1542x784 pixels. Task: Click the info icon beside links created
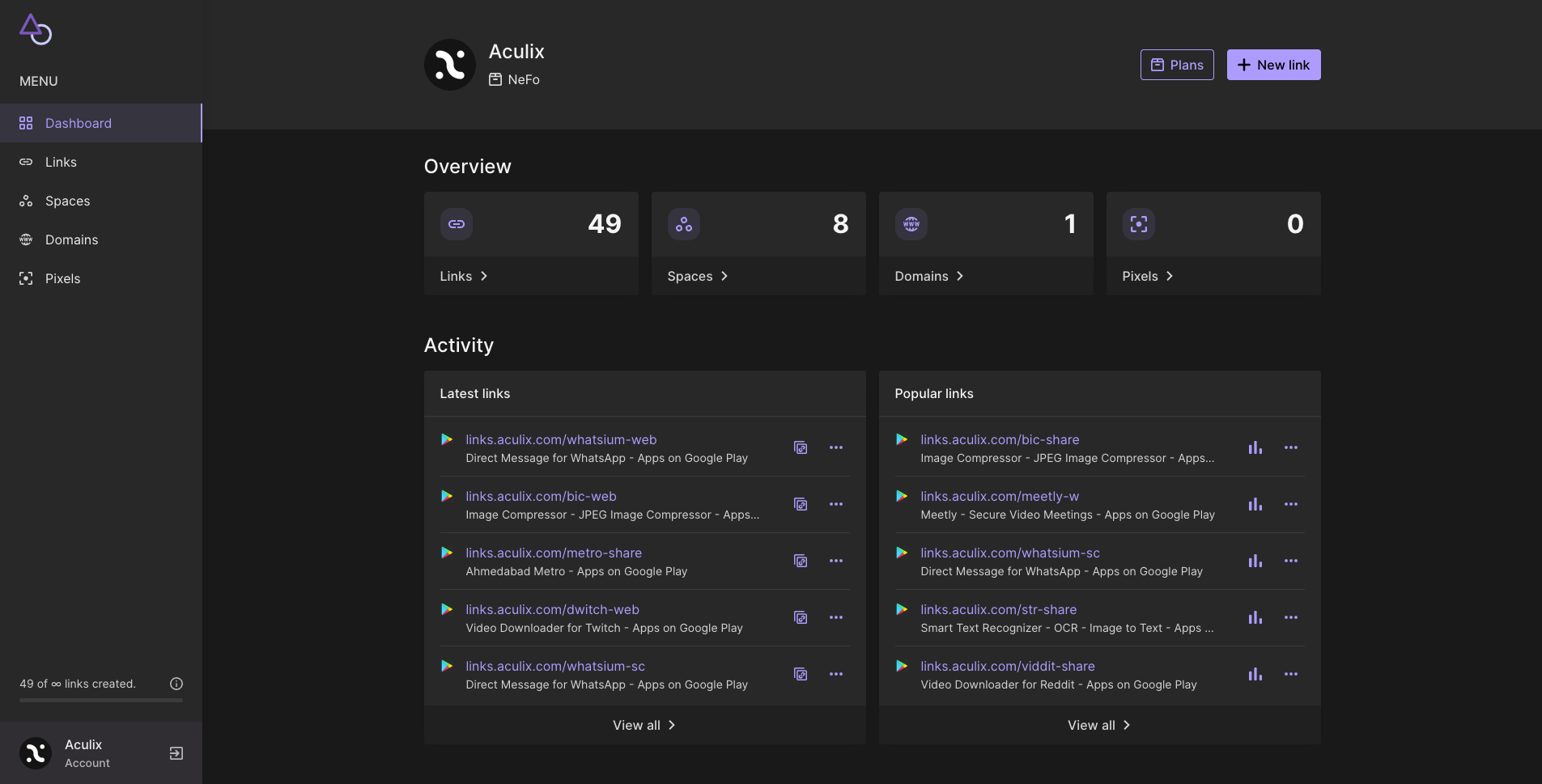(176, 684)
